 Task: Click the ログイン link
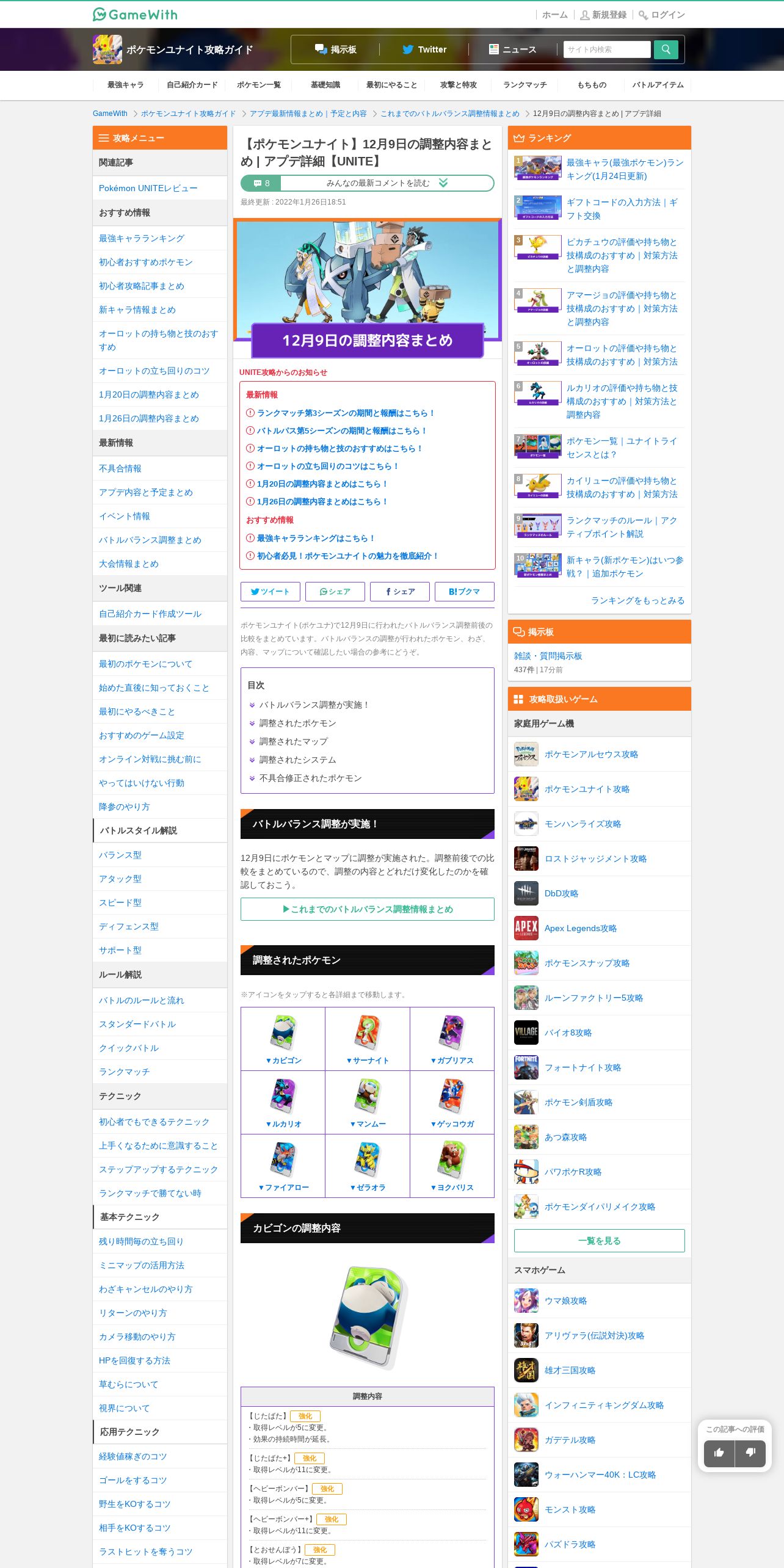[662, 15]
